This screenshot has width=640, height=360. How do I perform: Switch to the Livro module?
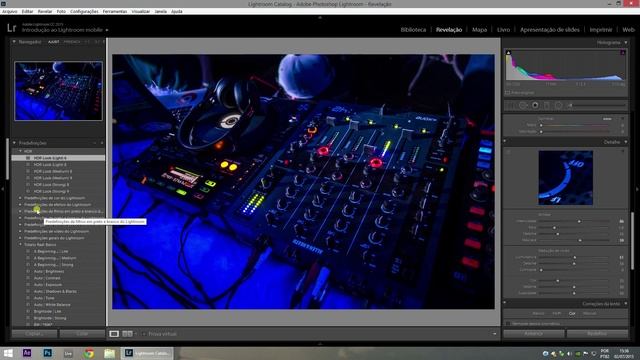point(503,30)
